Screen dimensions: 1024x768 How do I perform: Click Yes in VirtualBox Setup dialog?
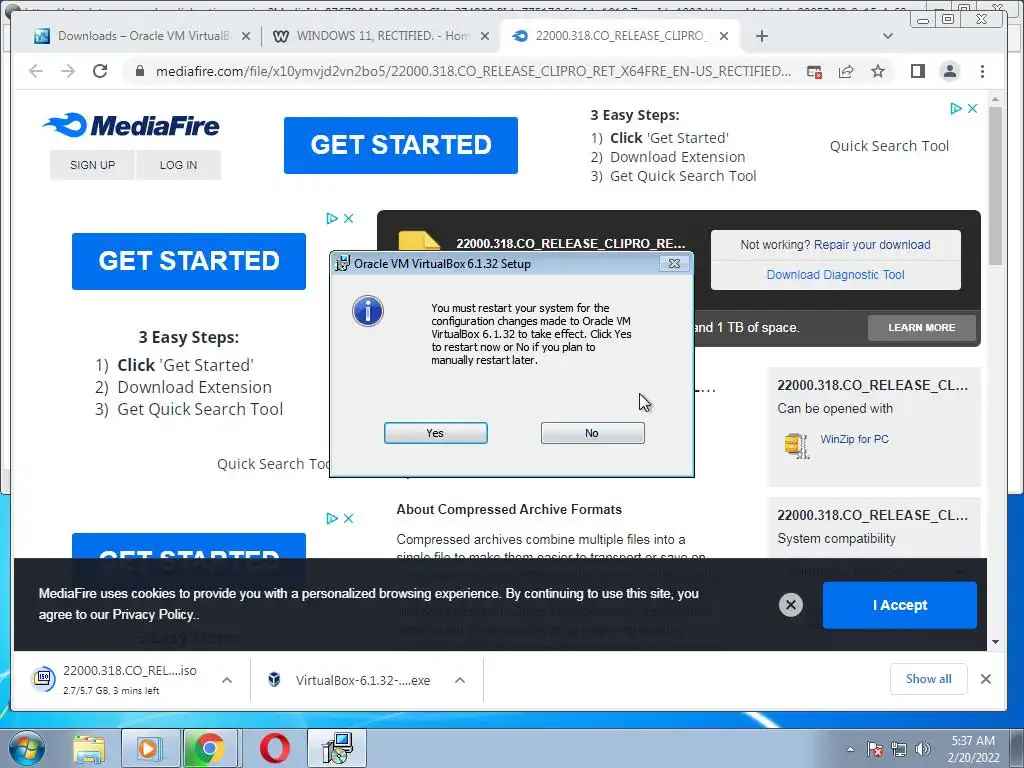pyautogui.click(x=436, y=433)
